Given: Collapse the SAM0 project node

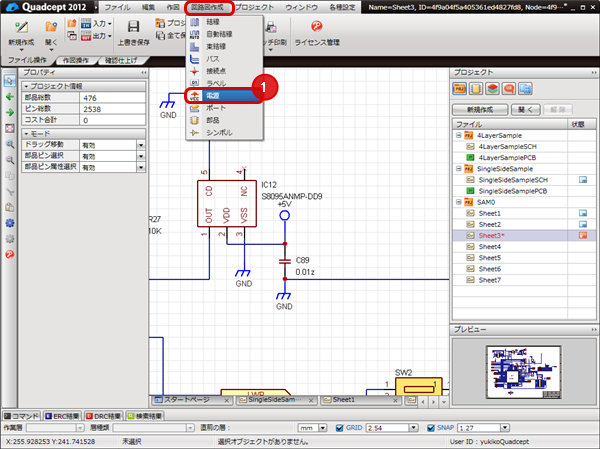Looking at the screenshot, I should (x=458, y=202).
